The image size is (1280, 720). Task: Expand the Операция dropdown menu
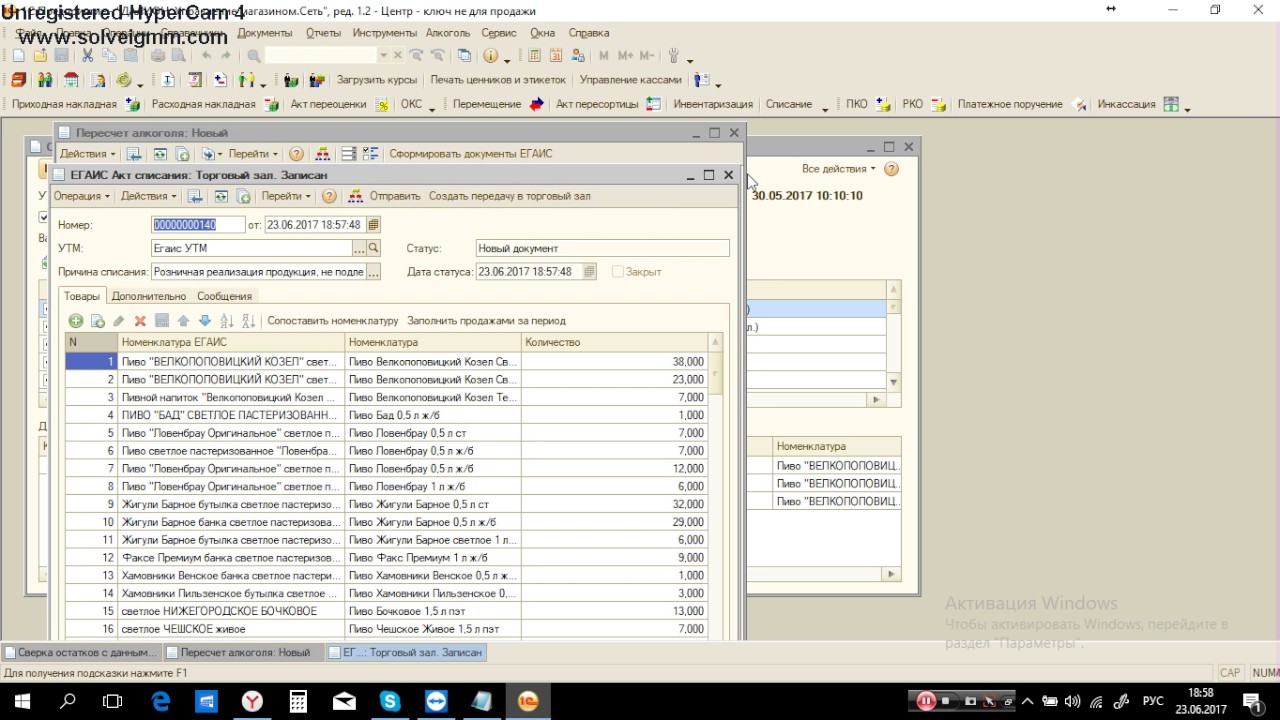[x=82, y=196]
